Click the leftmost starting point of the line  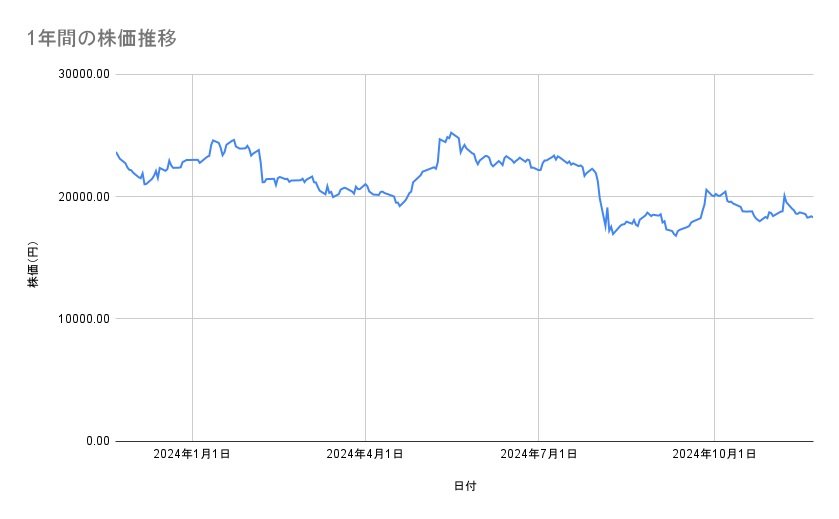click(x=116, y=152)
